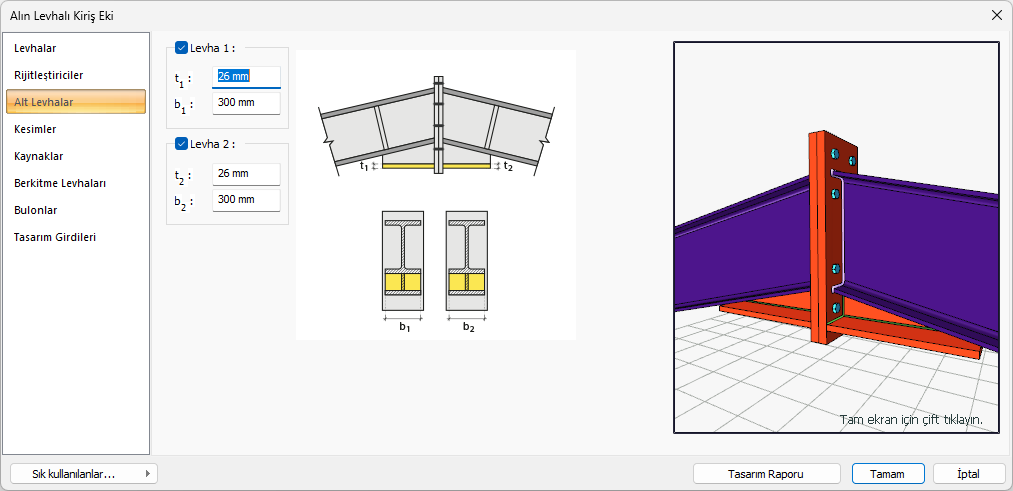Click the t1 thickness input field

coord(246,77)
